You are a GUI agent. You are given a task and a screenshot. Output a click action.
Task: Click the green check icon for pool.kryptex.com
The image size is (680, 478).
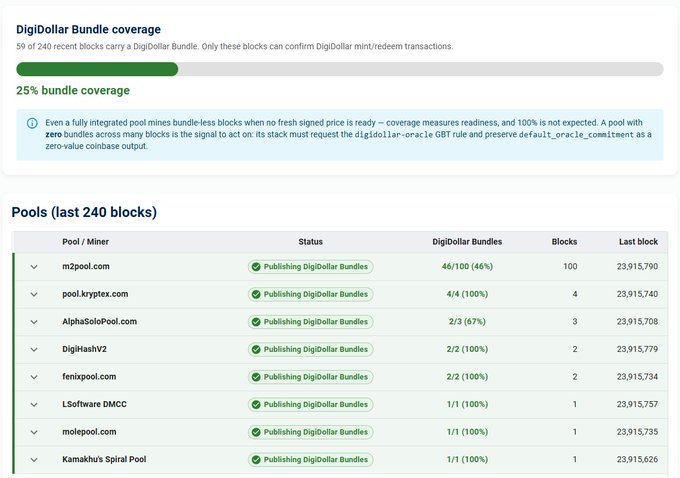point(256,295)
